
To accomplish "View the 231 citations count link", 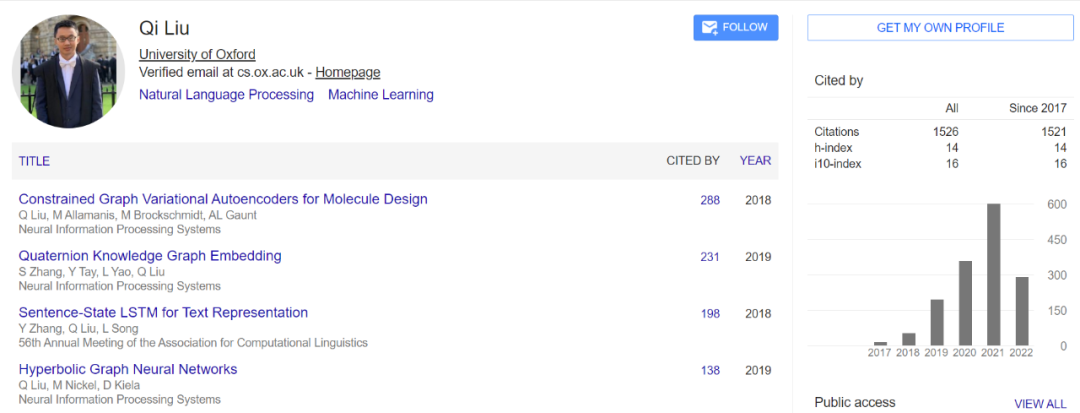I will [710, 257].
